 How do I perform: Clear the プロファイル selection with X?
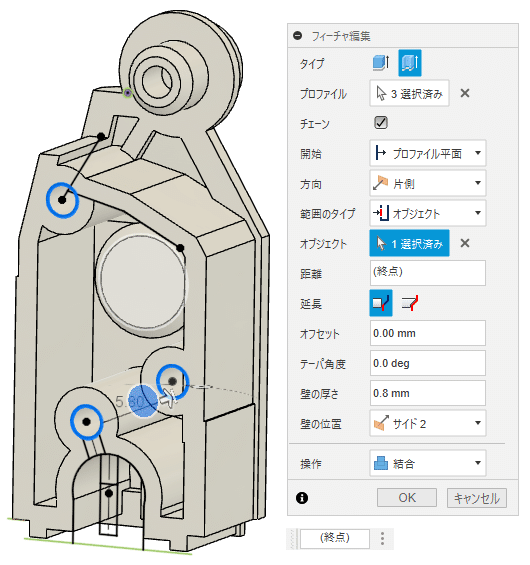tap(465, 93)
